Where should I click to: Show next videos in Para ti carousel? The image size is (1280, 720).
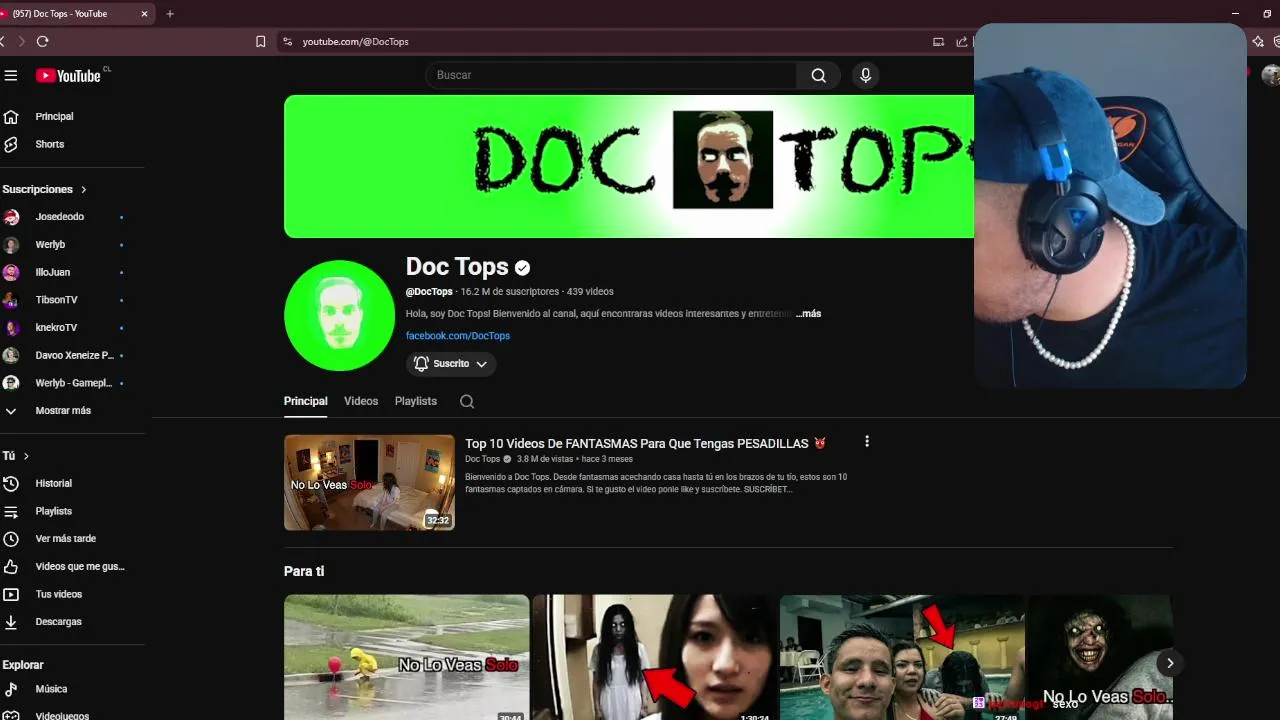[x=1169, y=663]
